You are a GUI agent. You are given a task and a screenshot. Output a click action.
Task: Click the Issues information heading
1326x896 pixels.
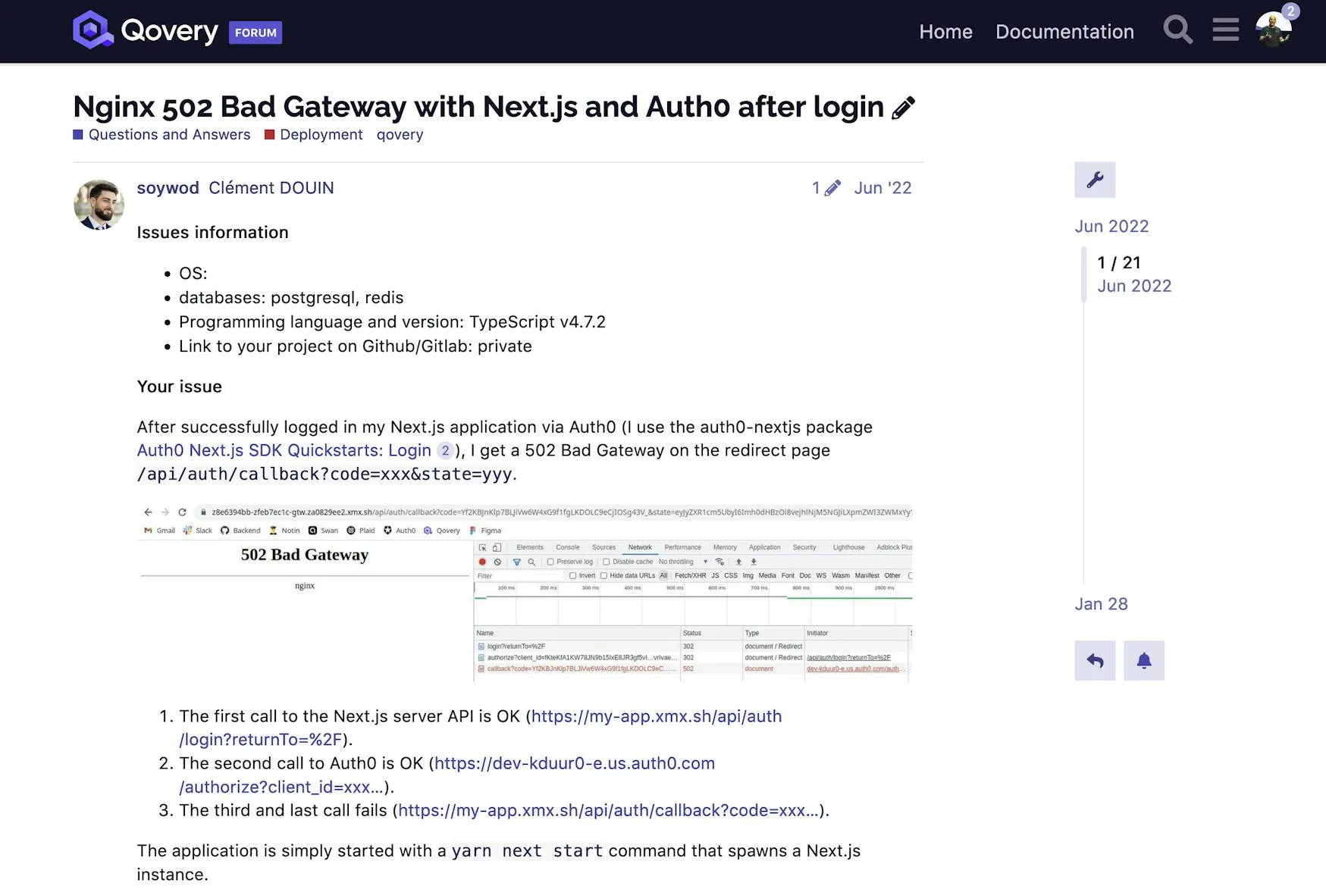point(212,233)
